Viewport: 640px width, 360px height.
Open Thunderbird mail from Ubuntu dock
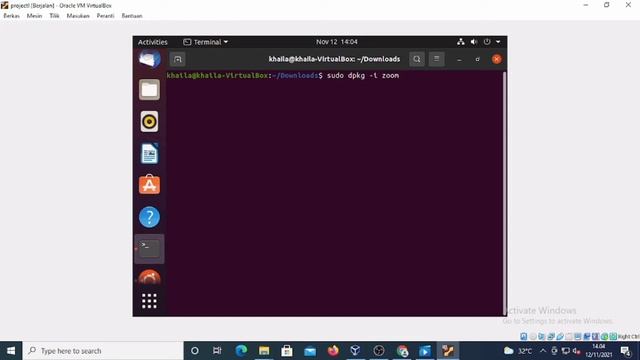click(149, 59)
